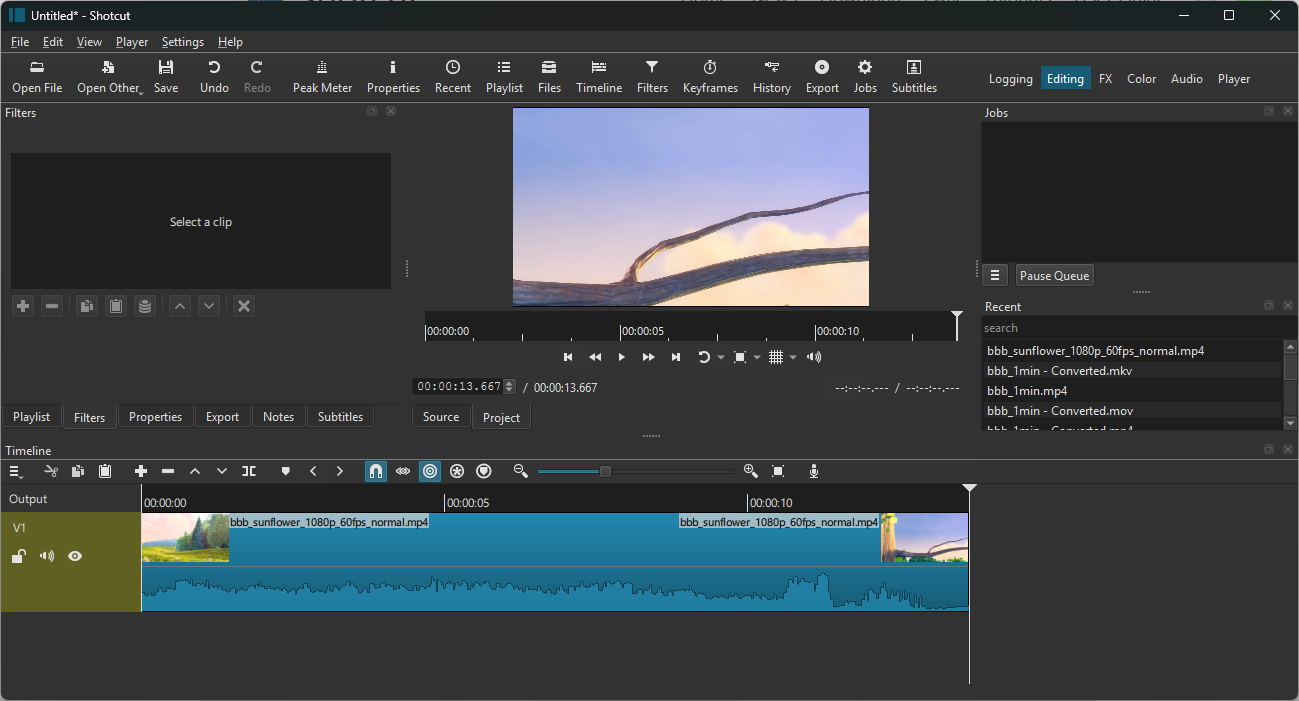Switch to the Color layout
This screenshot has width=1299, height=701.
pyautogui.click(x=1141, y=78)
